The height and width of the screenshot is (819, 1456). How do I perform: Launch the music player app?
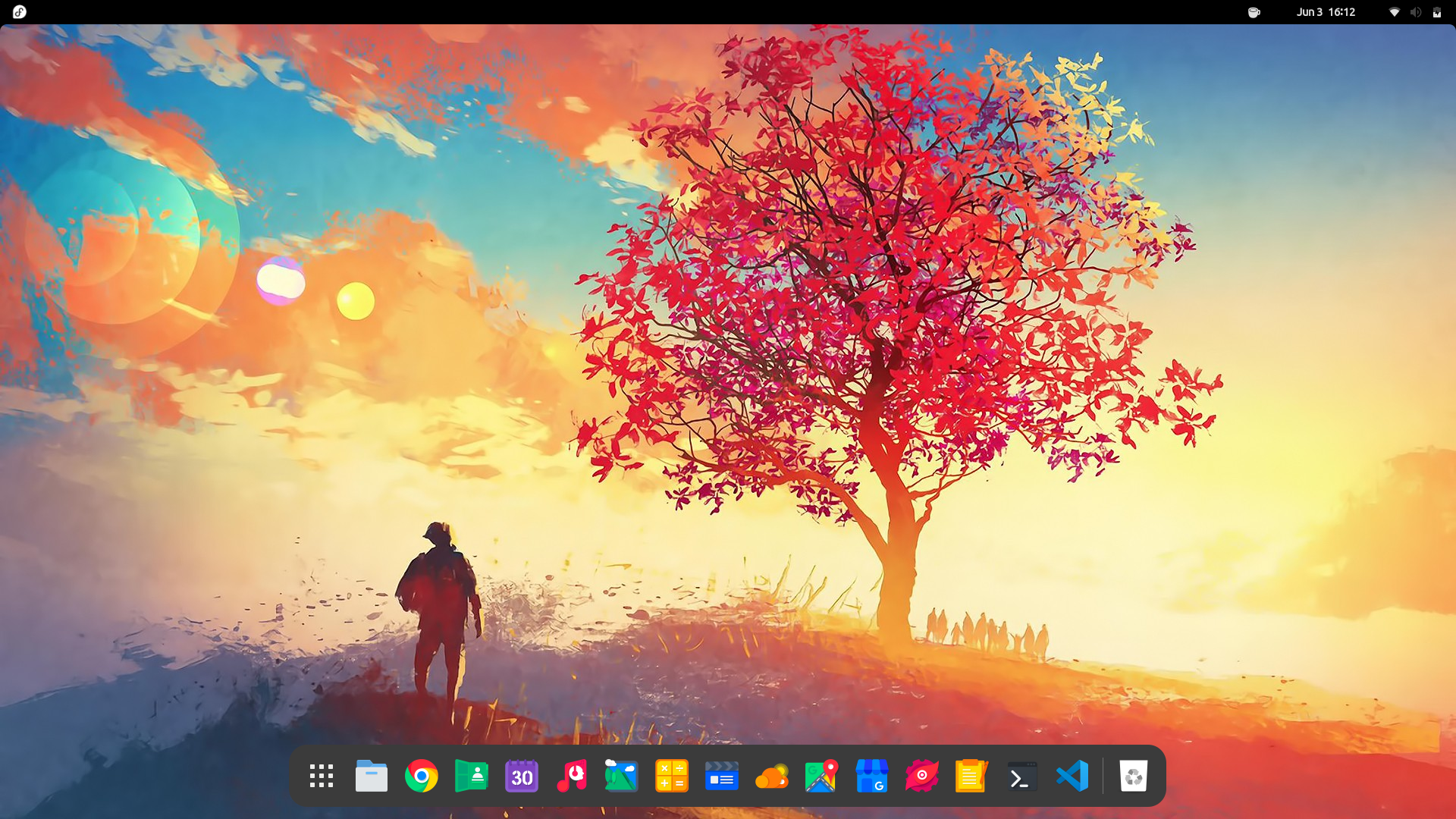tap(572, 776)
